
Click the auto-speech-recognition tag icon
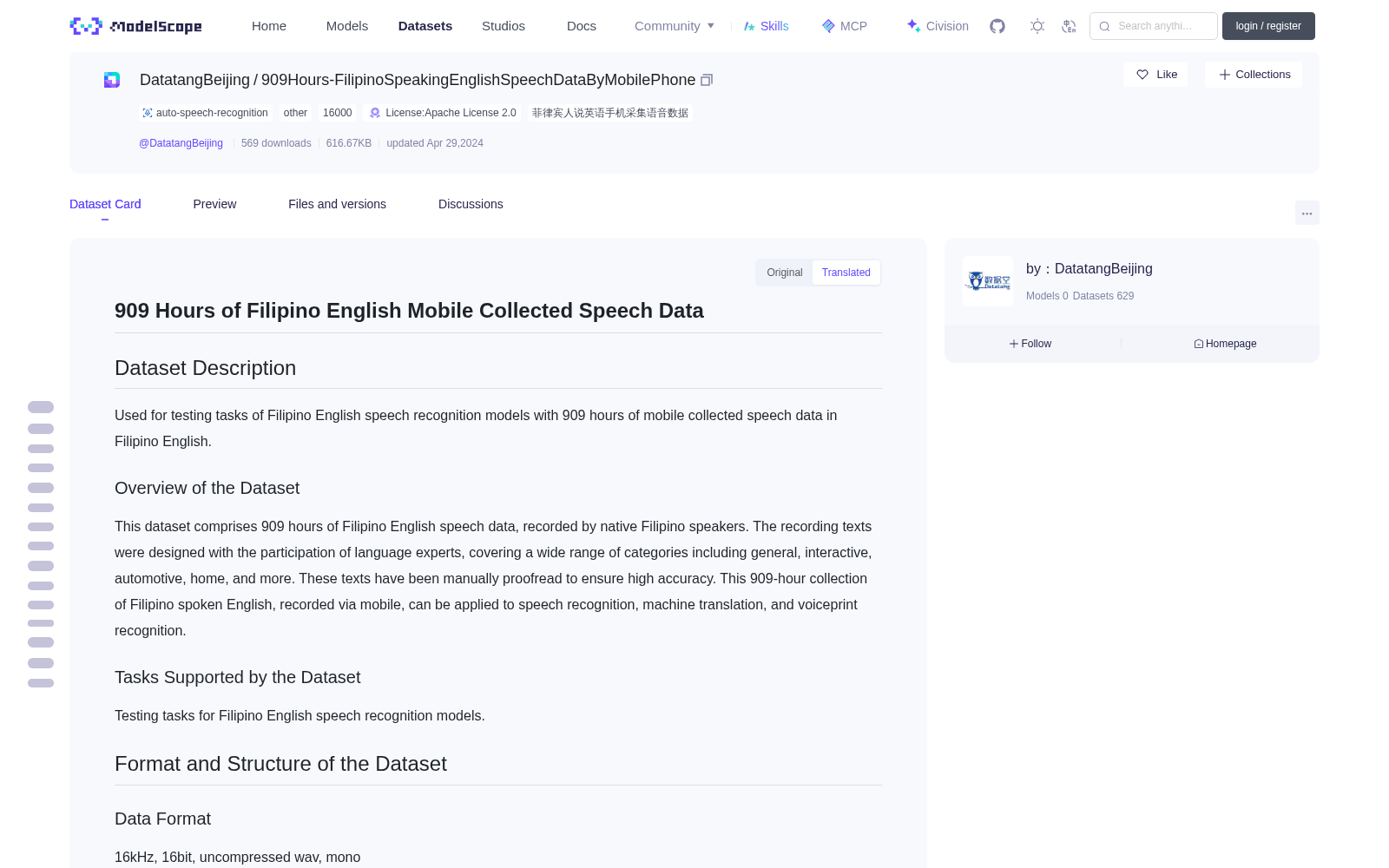click(x=148, y=113)
